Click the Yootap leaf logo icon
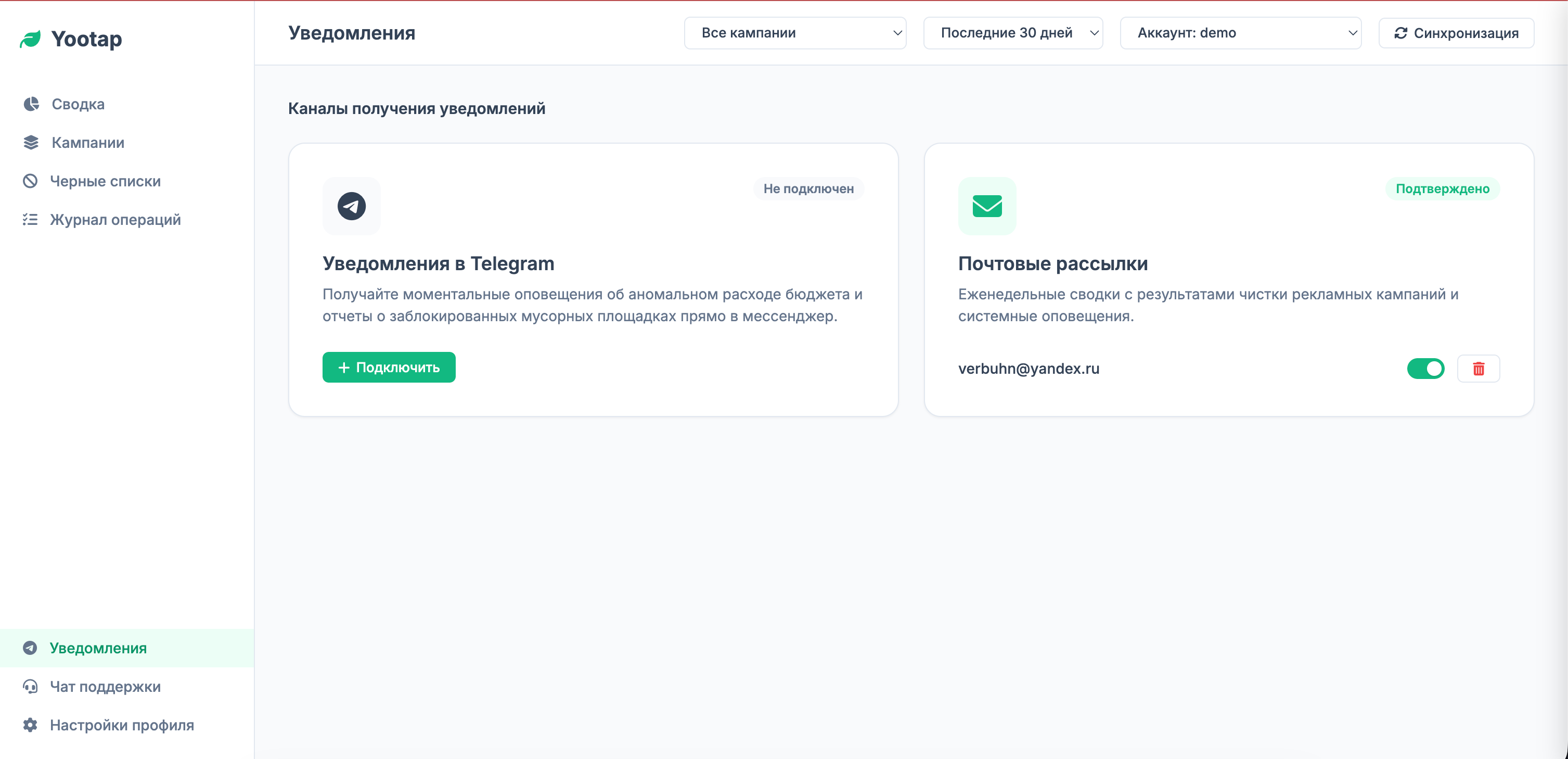1568x759 pixels. pos(31,39)
